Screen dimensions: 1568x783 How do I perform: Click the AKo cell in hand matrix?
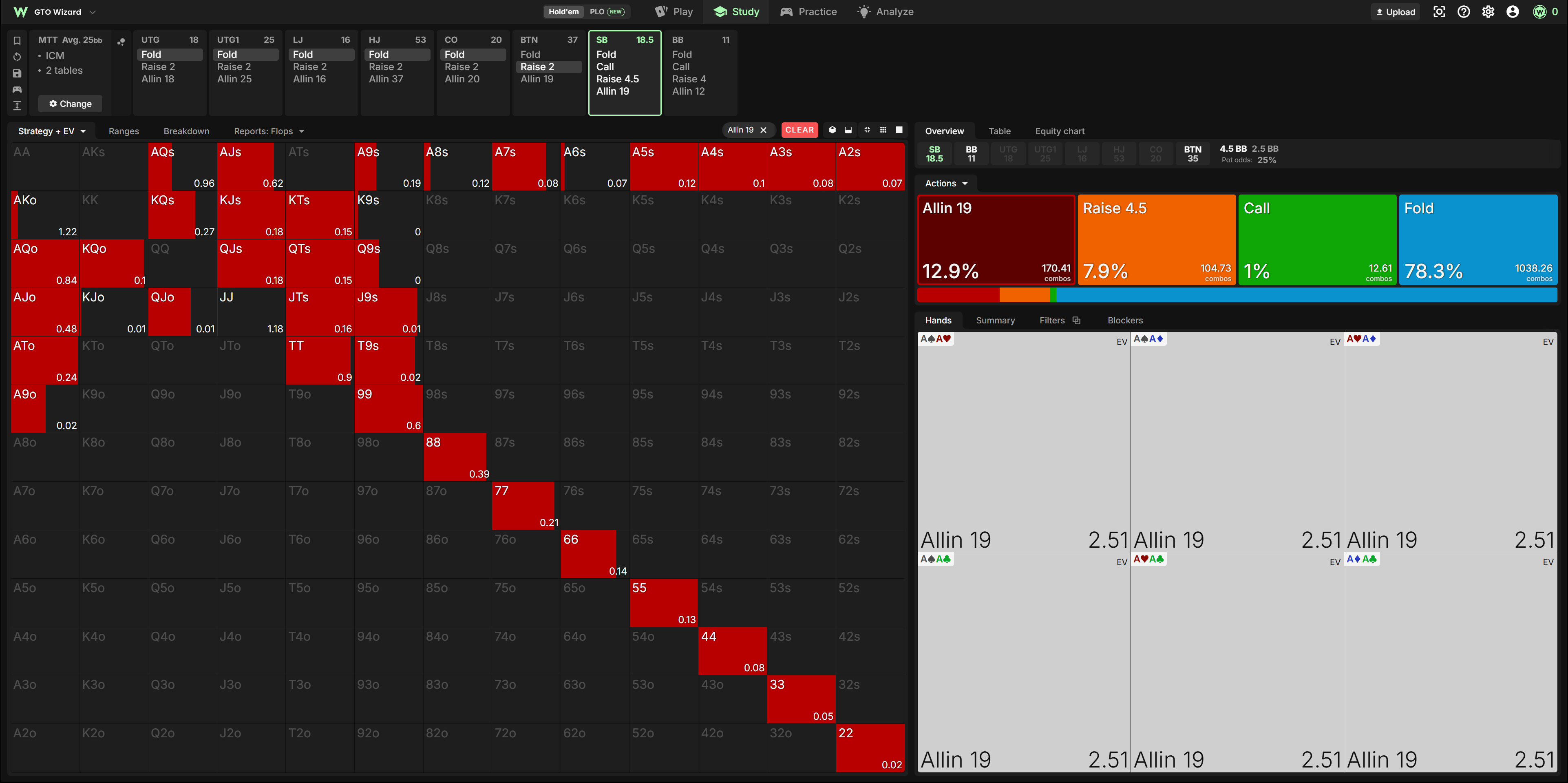tap(44, 215)
